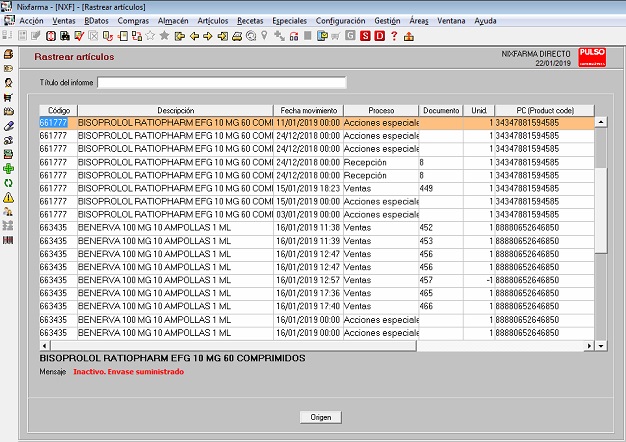Click the pill capsule sidebar icon
Viewport: 626px width, 442px height.
click(x=8, y=126)
